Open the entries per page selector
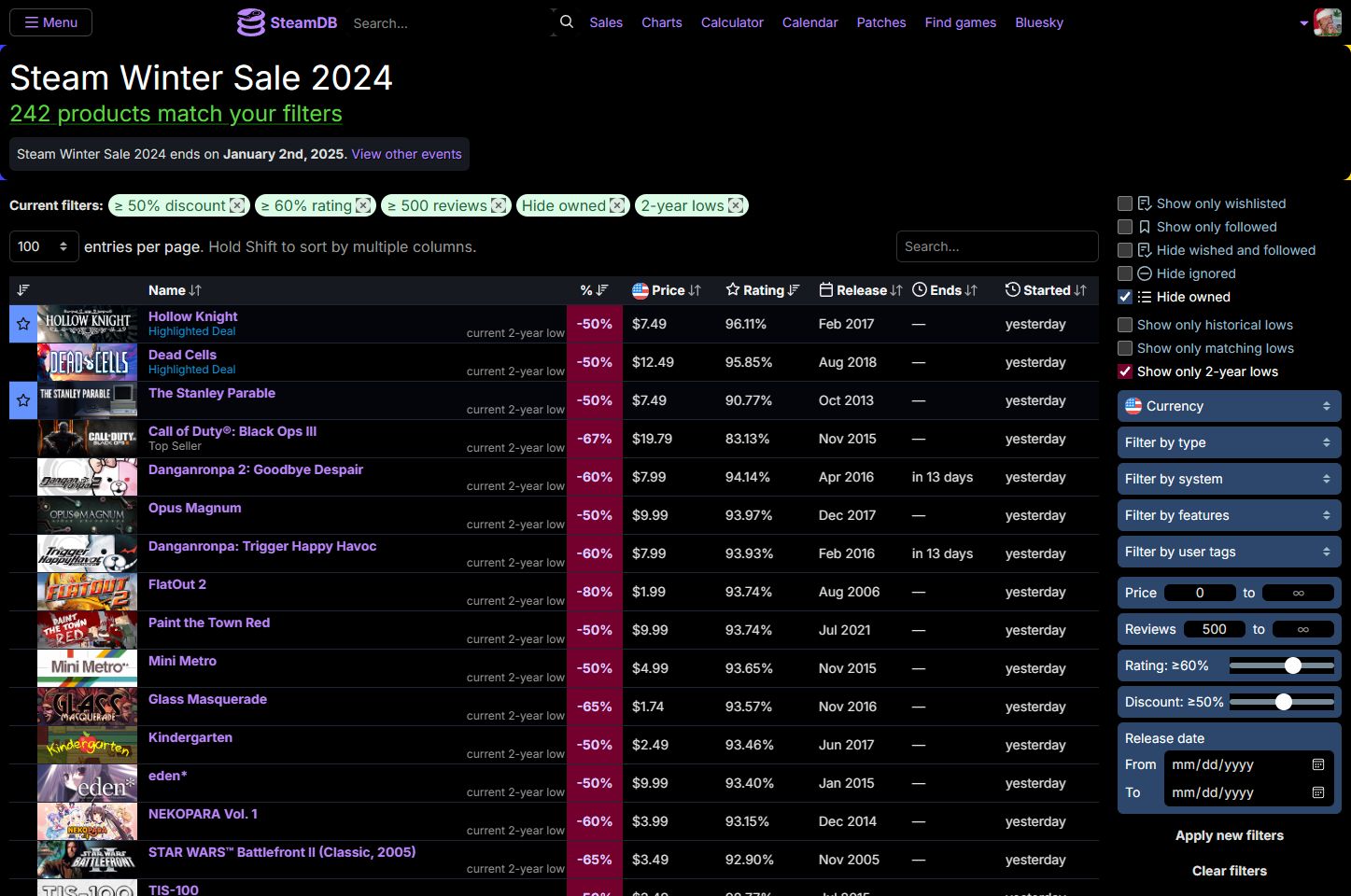This screenshot has width=1351, height=896. point(44,246)
